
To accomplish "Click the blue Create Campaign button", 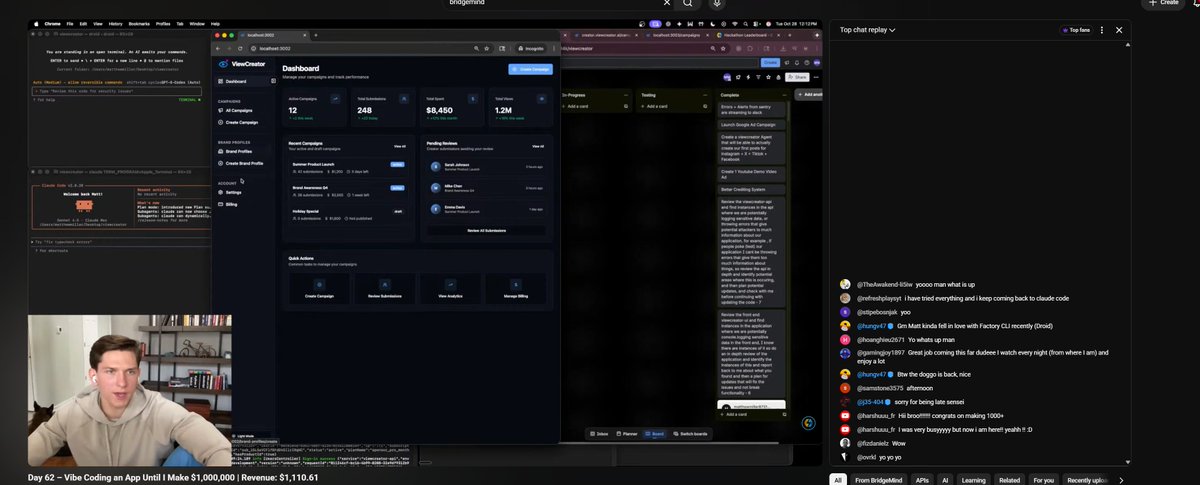I will pos(530,69).
